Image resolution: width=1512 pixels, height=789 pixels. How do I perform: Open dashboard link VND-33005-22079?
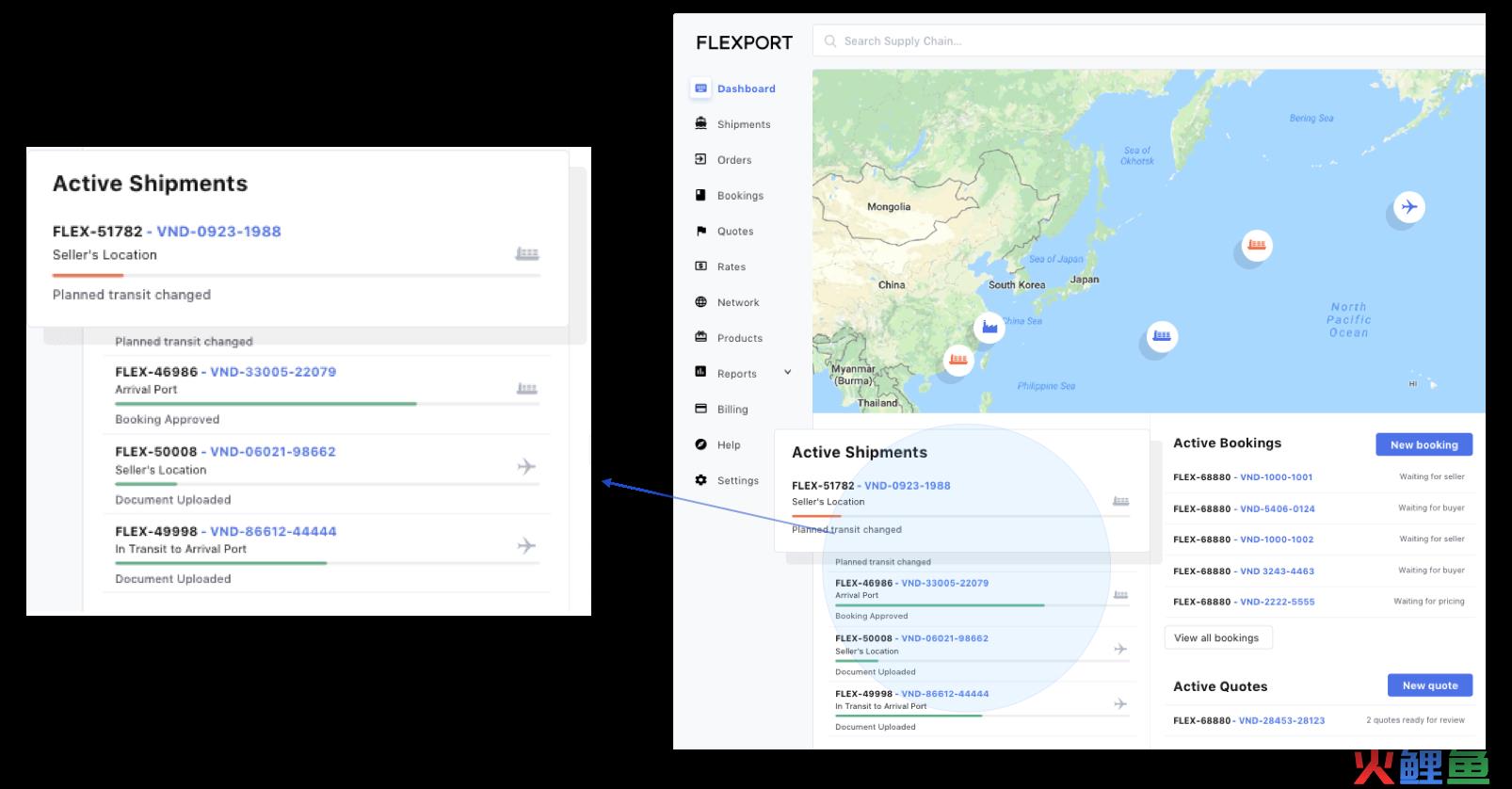pos(944,583)
